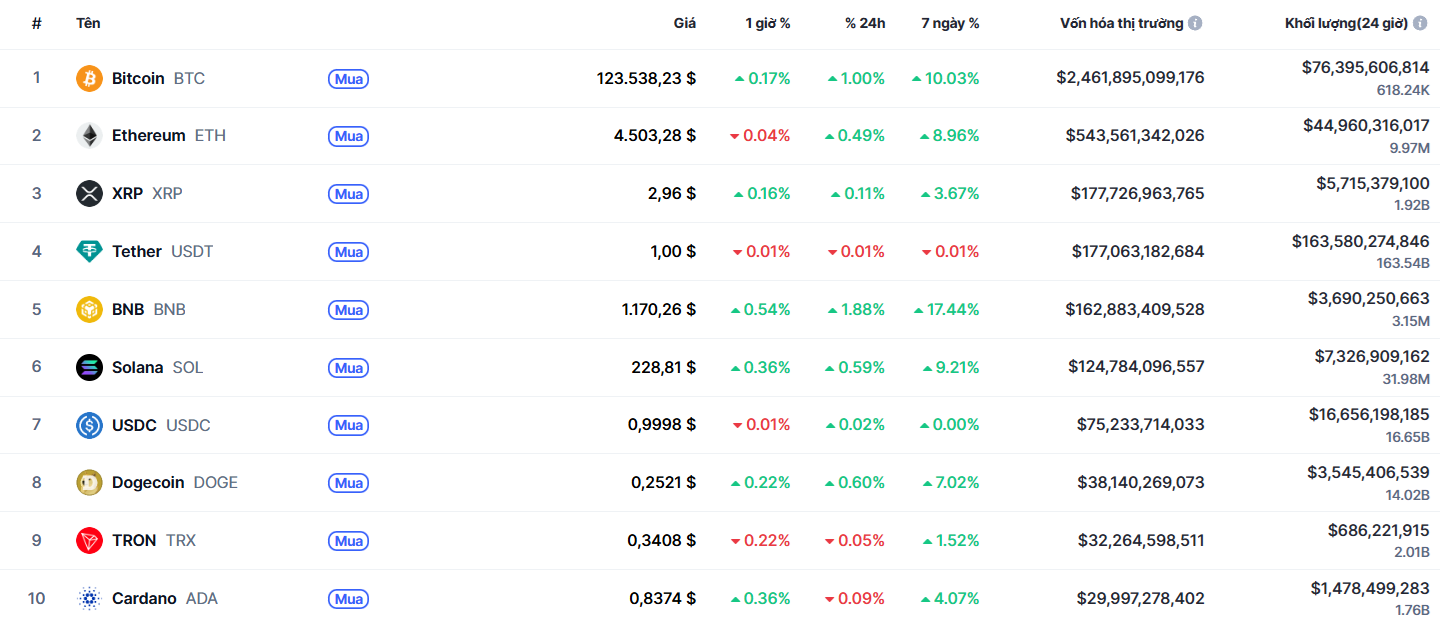Viewport: 1440px width, 625px height.
Task: Open the USDC coin name link
Action: point(134,425)
